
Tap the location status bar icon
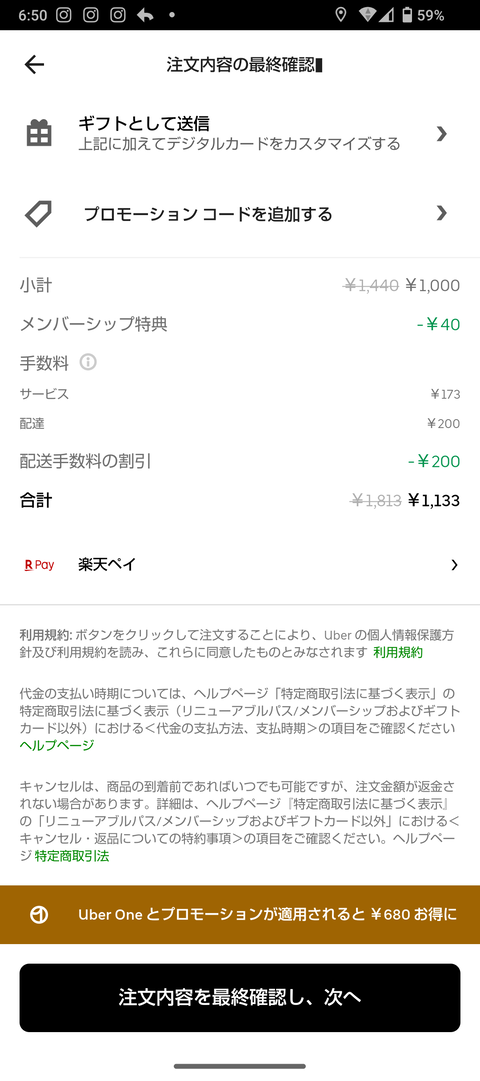point(340,15)
